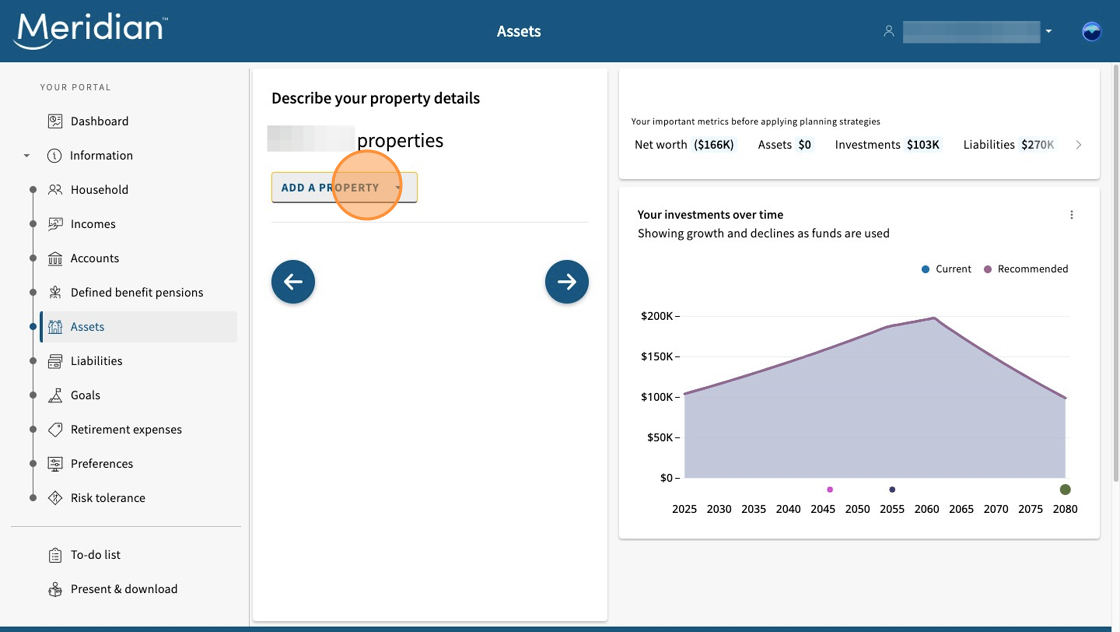Viewport: 1120px width, 632px height.
Task: Click the Information menu label
Action: [x=101, y=156]
